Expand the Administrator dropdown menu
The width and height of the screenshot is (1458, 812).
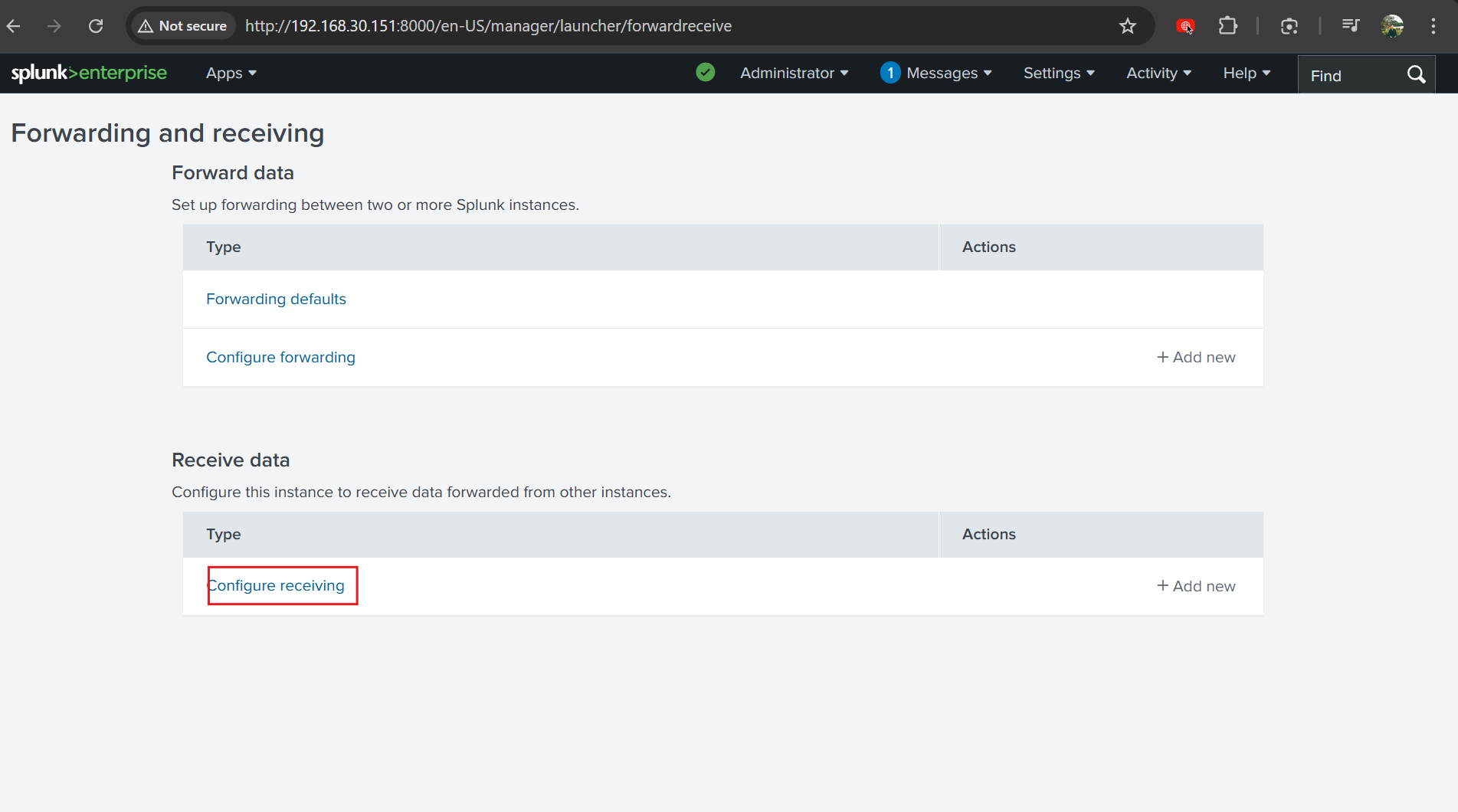pyautogui.click(x=794, y=74)
